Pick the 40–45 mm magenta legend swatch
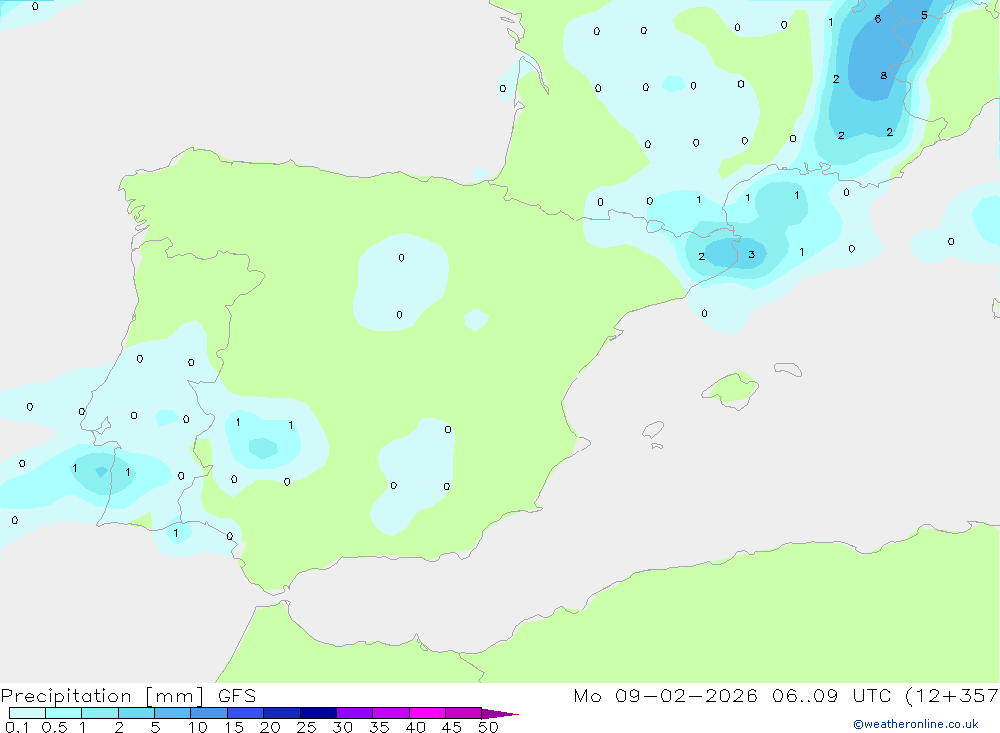 click(427, 713)
